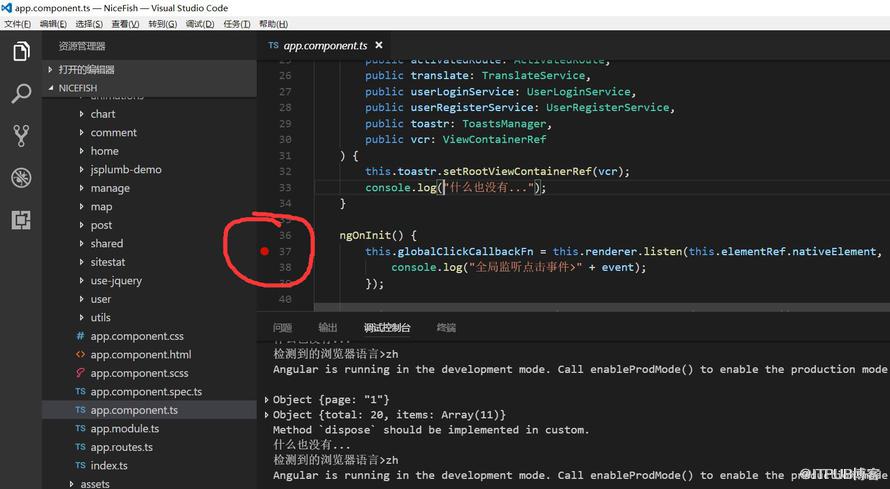The width and height of the screenshot is (890, 489).
Task: Open app.component.scss file
Action: click(139, 373)
